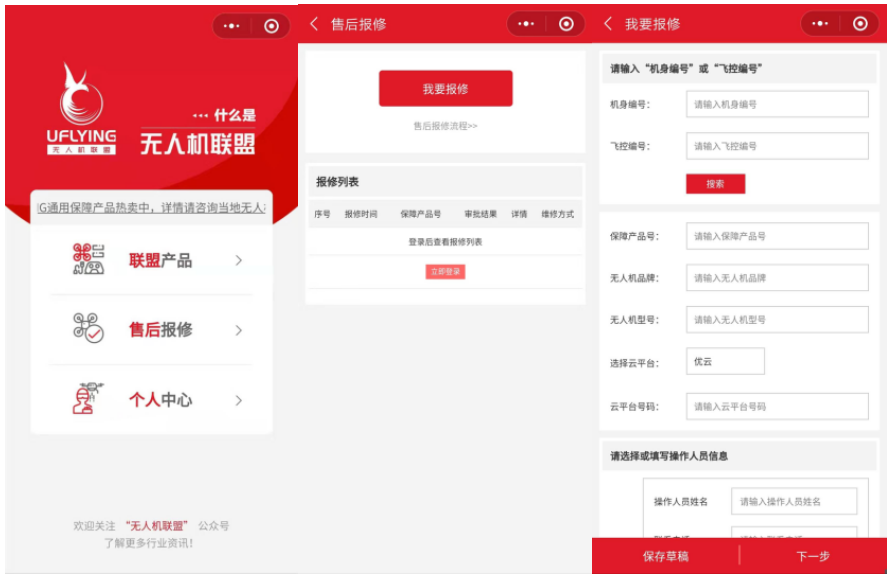
Task: Tap the back arrow on 我要报修 page
Action: pos(606,22)
